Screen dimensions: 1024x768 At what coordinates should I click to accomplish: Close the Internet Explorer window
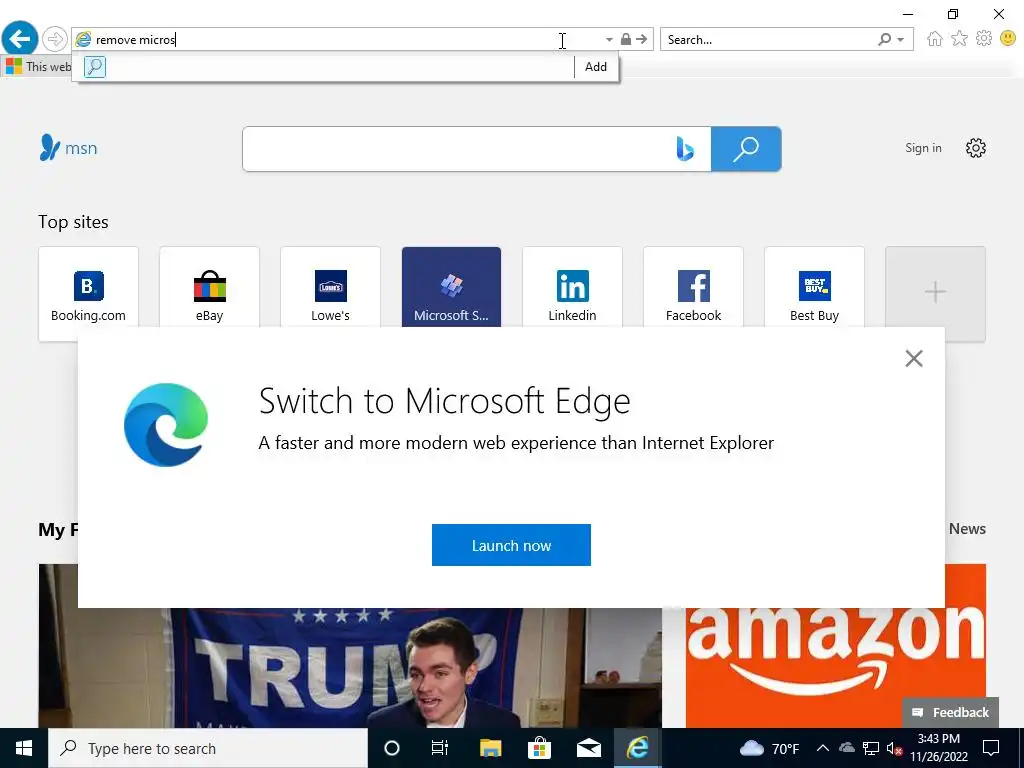(999, 14)
